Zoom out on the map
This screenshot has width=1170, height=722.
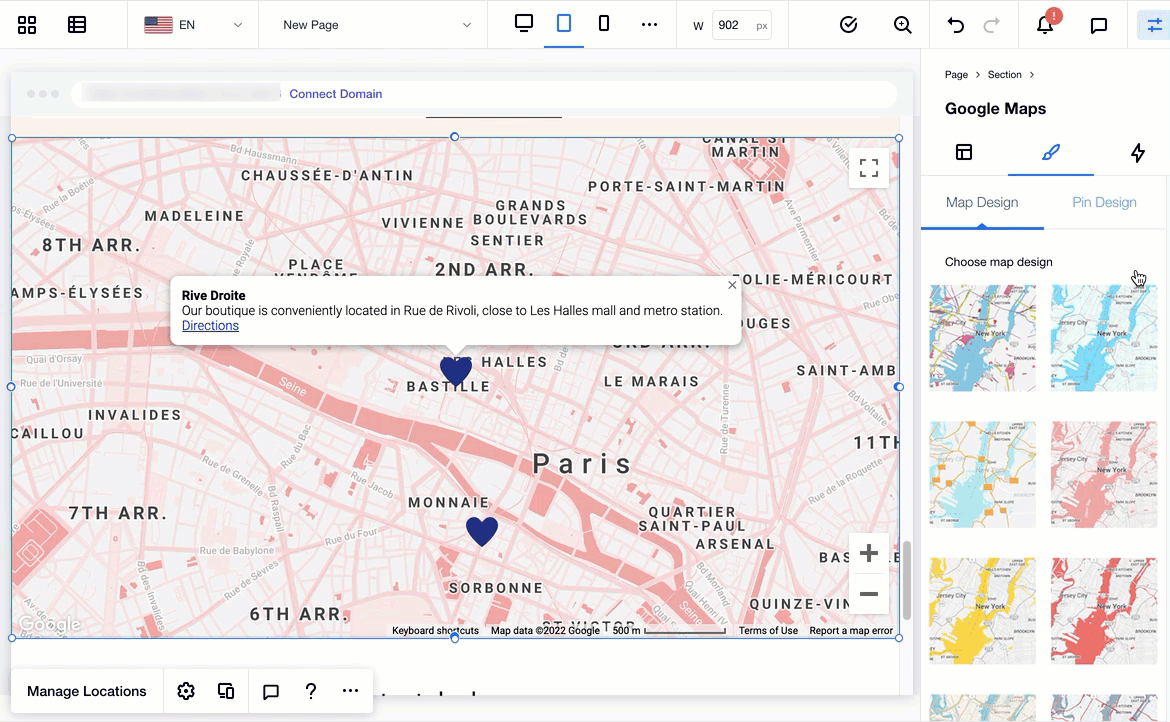point(869,594)
